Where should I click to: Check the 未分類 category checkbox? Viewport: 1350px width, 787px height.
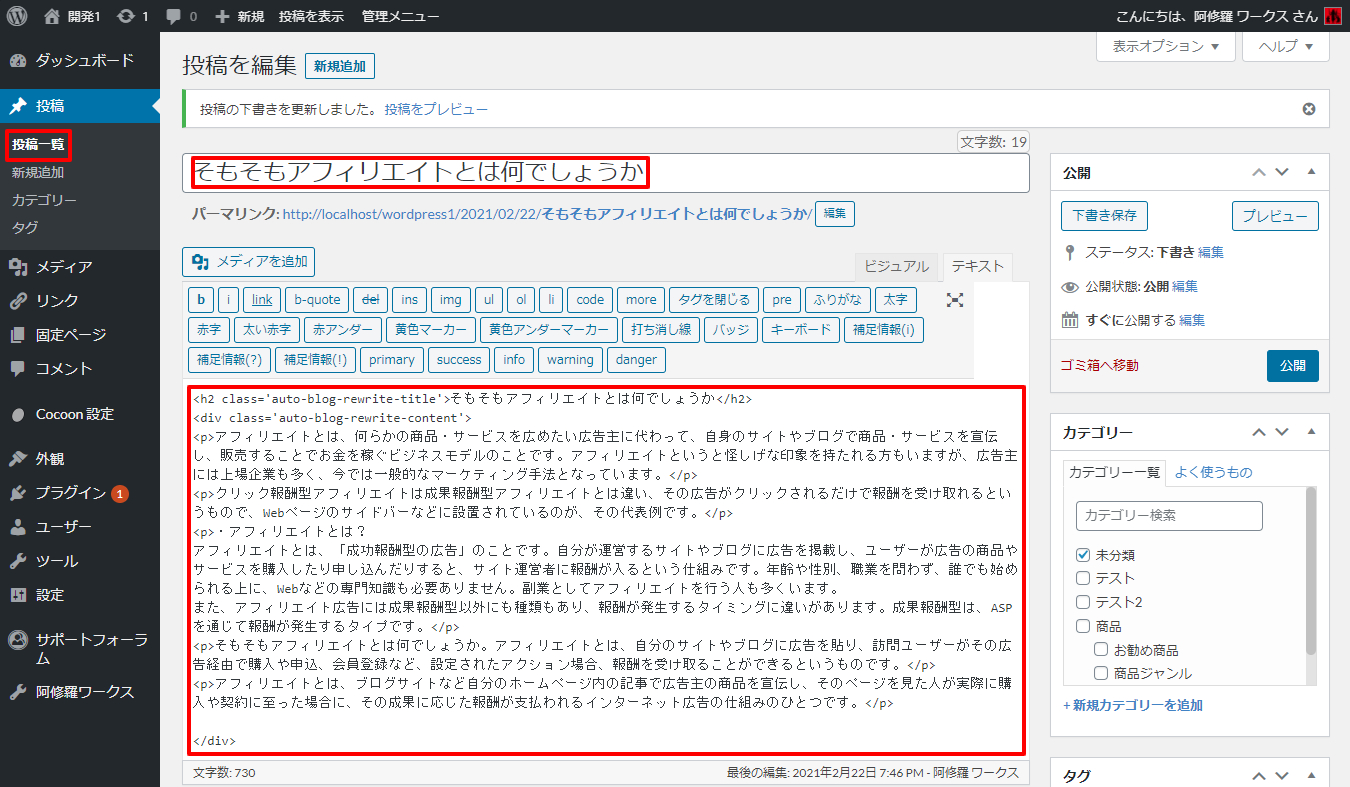coord(1083,554)
